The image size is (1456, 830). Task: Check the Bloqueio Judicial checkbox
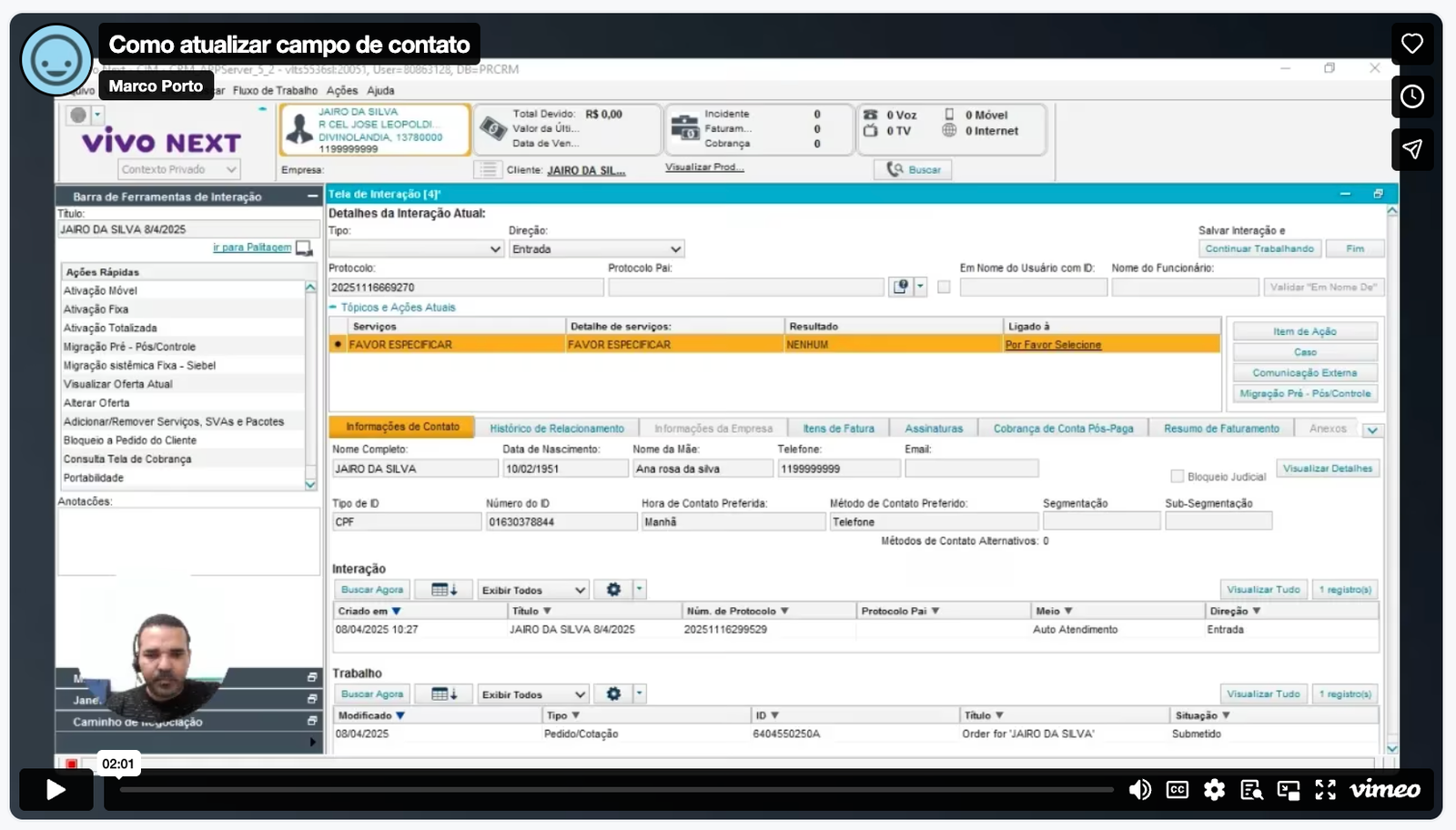coord(1177,477)
